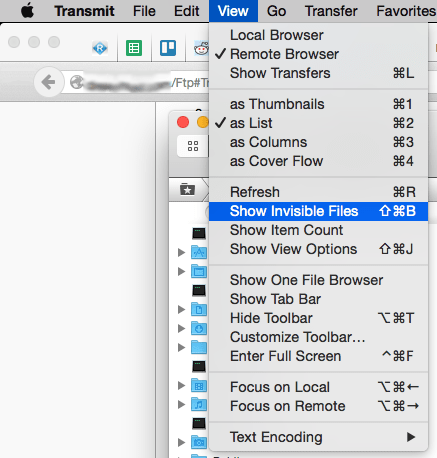This screenshot has height=458, width=437.
Task: Click the green spreadsheet favorite icon
Action: click(134, 48)
